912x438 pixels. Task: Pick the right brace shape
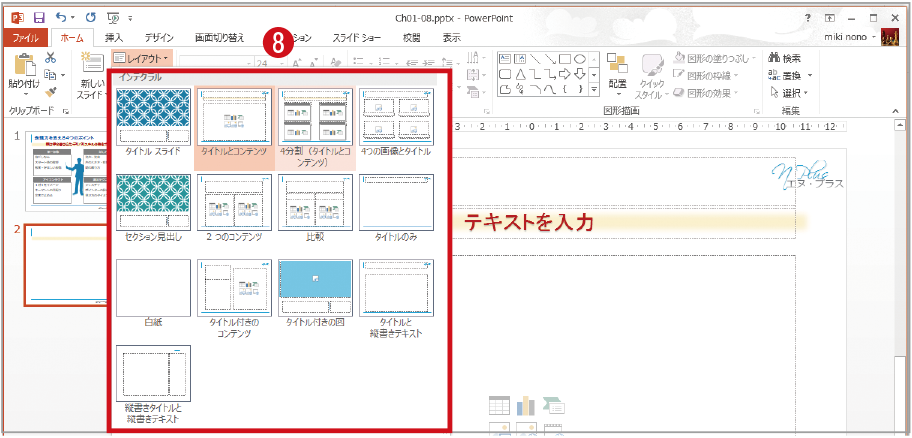click(580, 89)
